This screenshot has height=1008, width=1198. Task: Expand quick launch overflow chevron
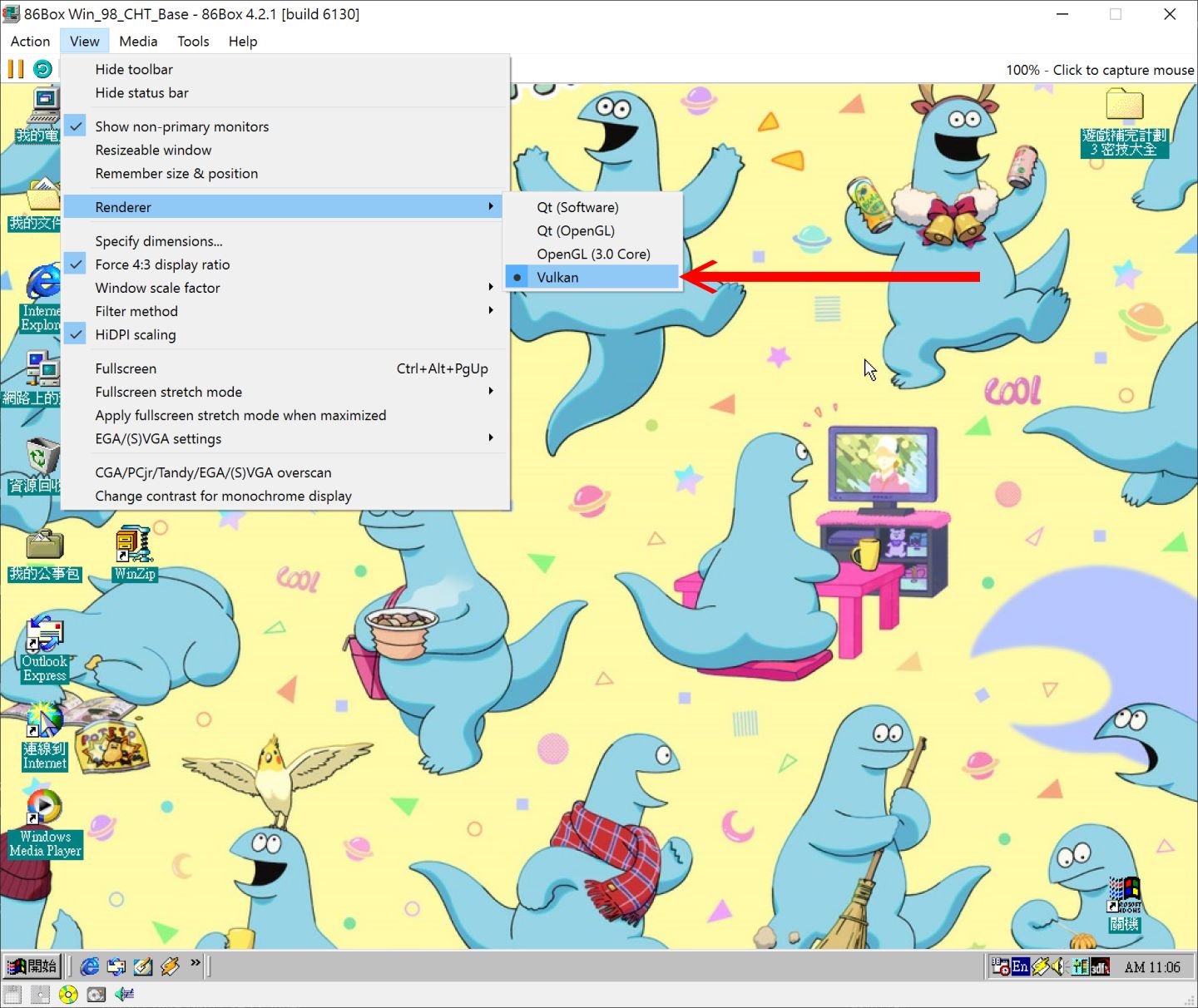coord(196,963)
